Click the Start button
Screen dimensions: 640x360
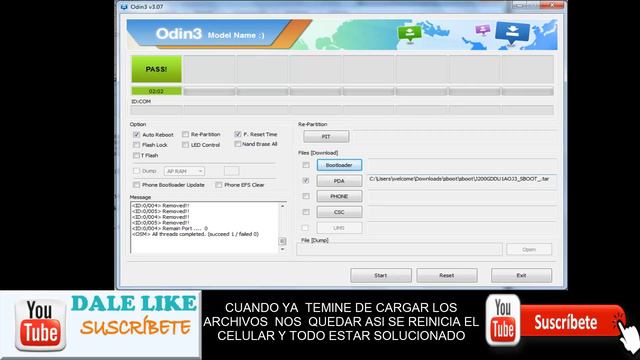(381, 276)
